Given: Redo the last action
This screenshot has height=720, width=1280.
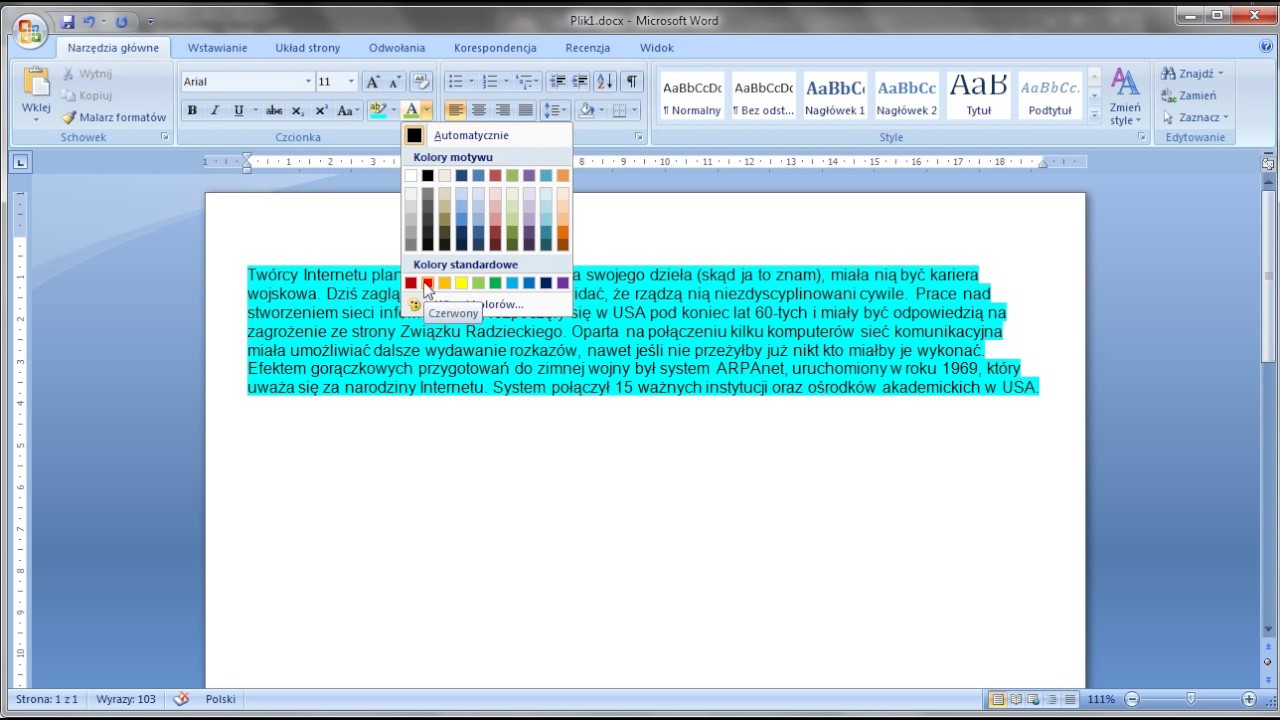Looking at the screenshot, I should [x=121, y=21].
